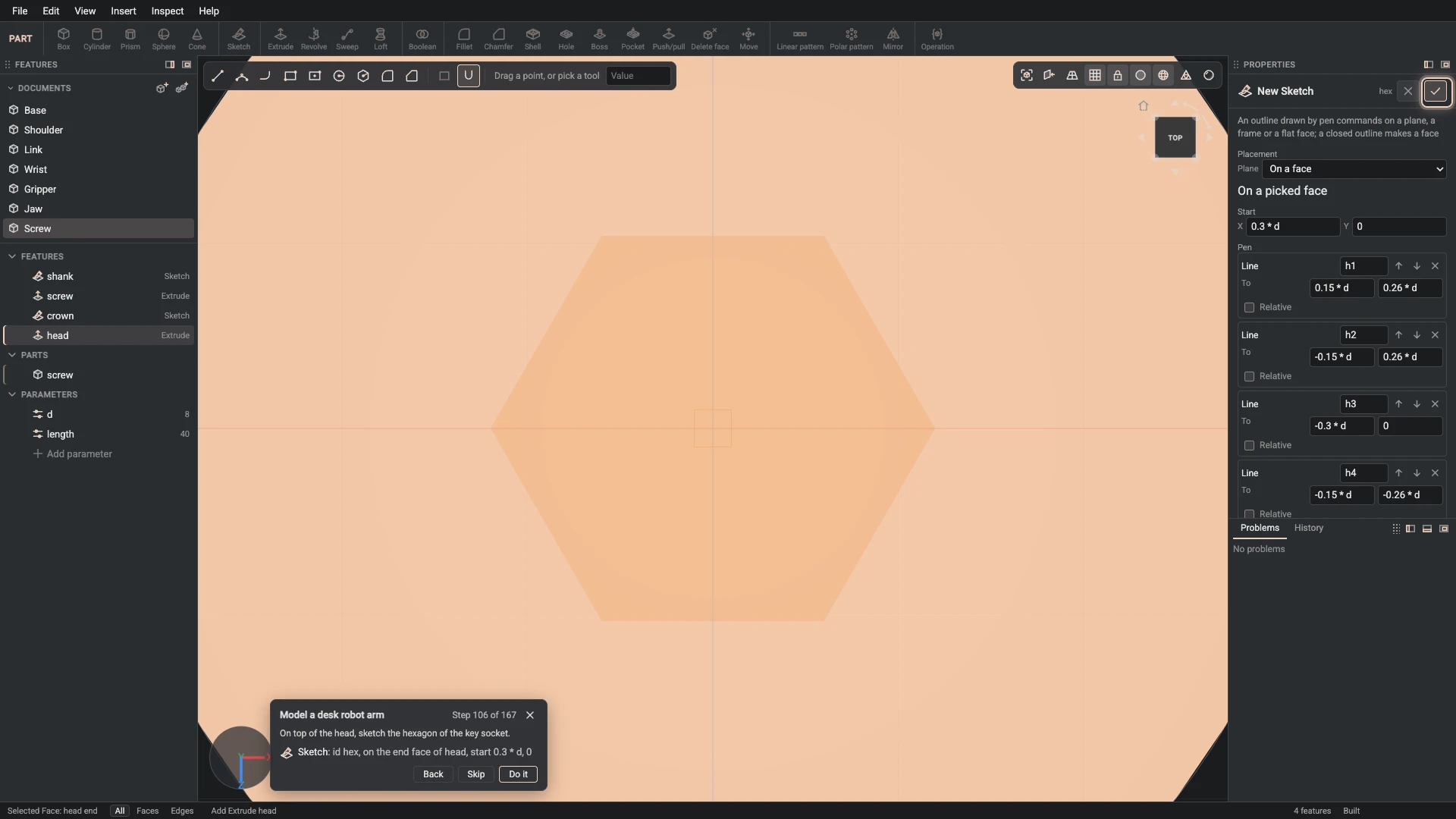The height and width of the screenshot is (819, 1456).
Task: Apply the Fillet tool
Action: point(464,39)
